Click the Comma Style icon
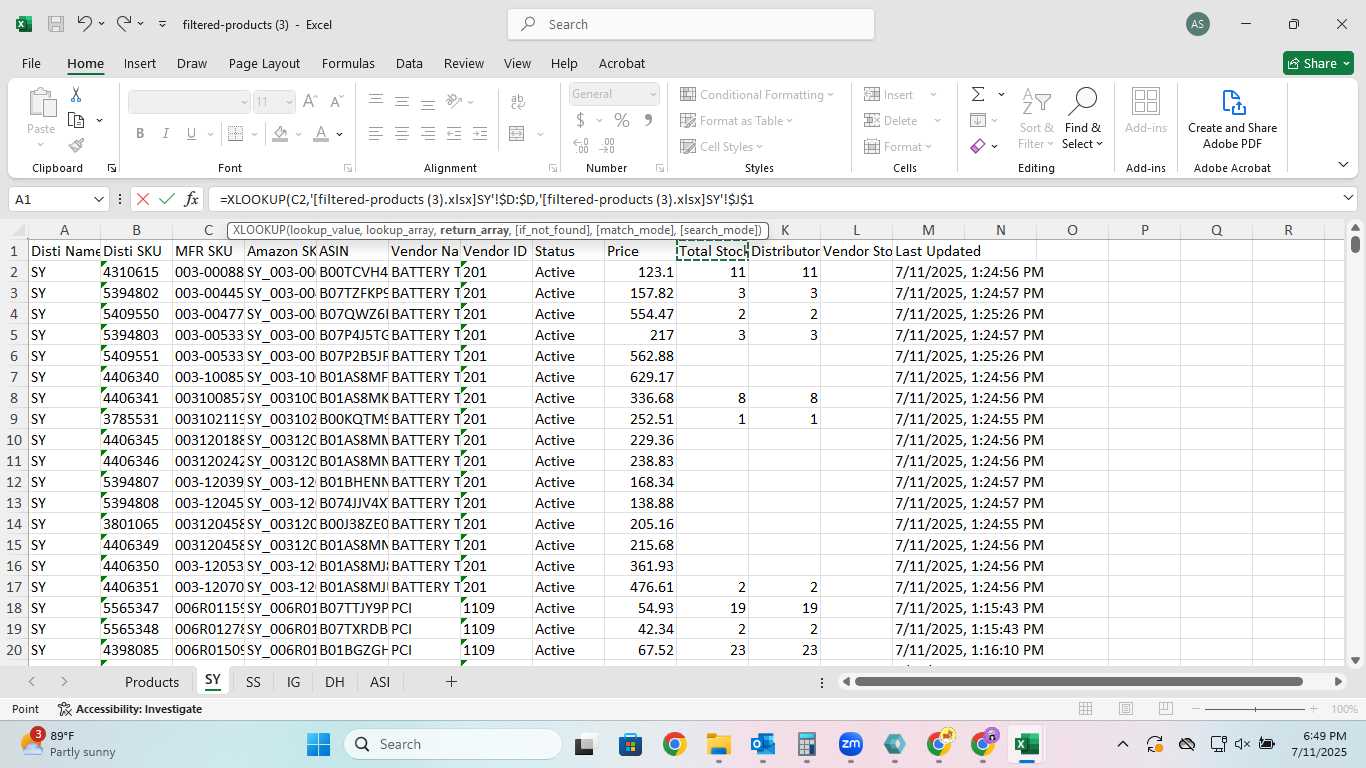1366x768 pixels. [x=648, y=120]
